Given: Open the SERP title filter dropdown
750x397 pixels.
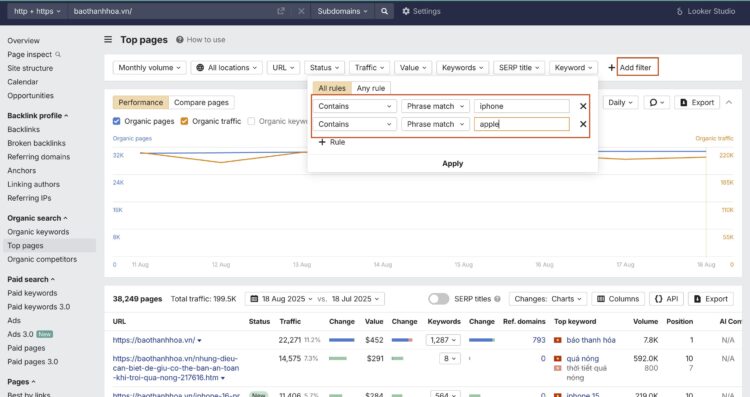Looking at the screenshot, I should [x=518, y=67].
